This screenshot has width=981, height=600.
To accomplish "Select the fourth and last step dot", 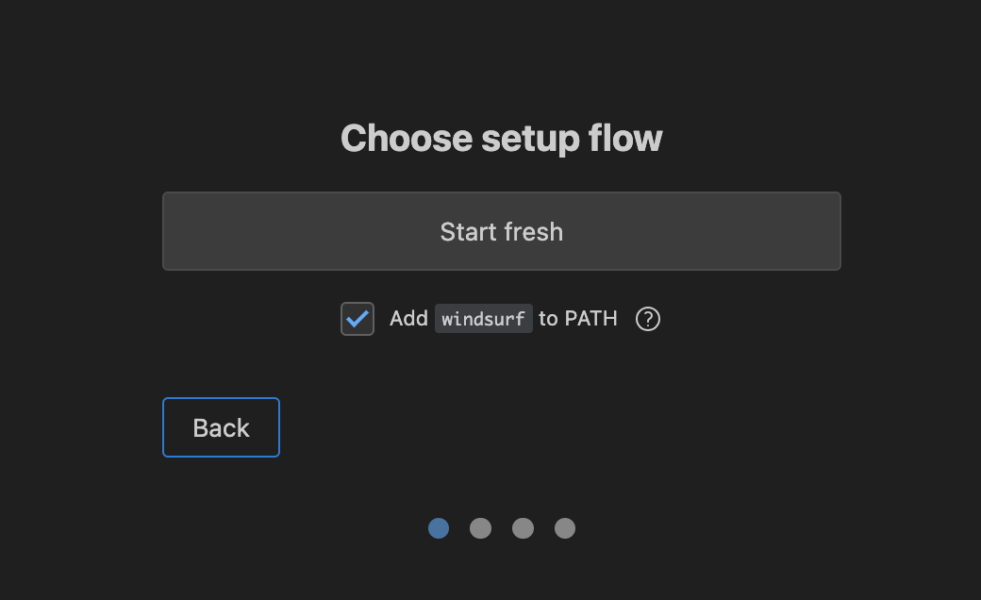I will (x=565, y=528).
